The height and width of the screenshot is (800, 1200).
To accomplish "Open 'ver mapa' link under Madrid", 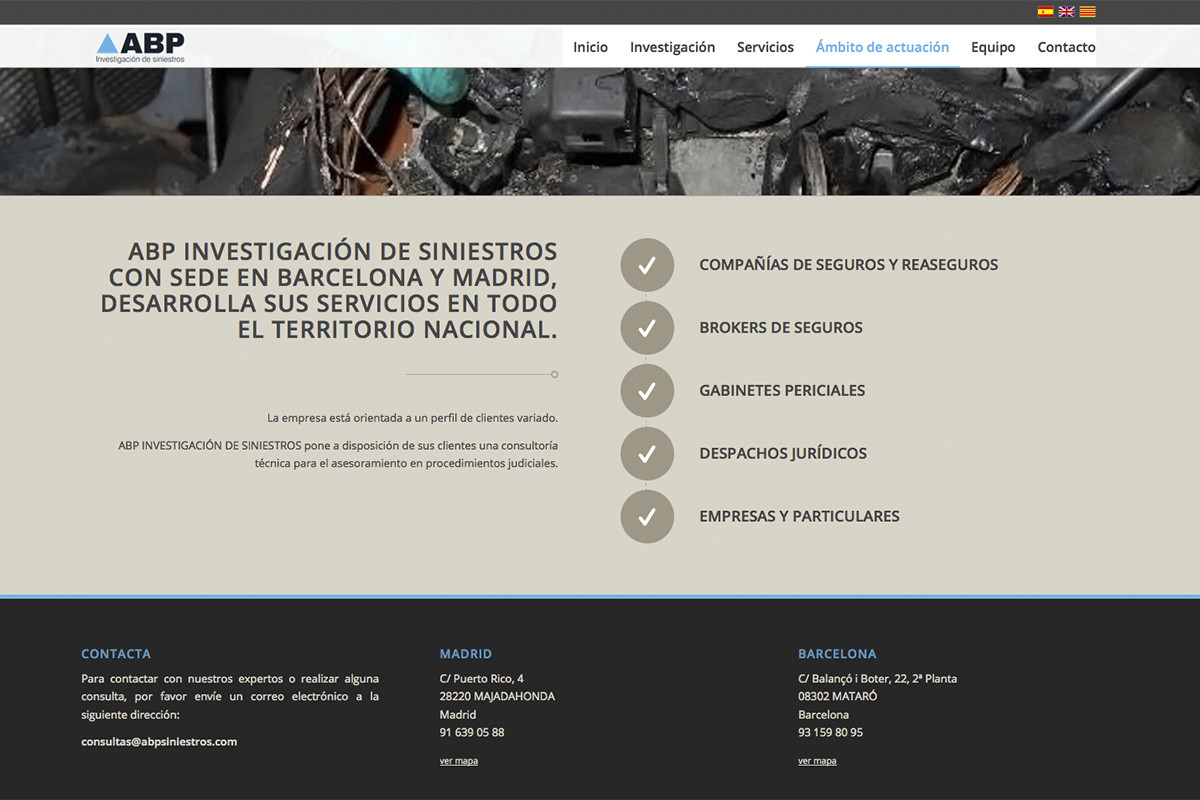I will (459, 761).
